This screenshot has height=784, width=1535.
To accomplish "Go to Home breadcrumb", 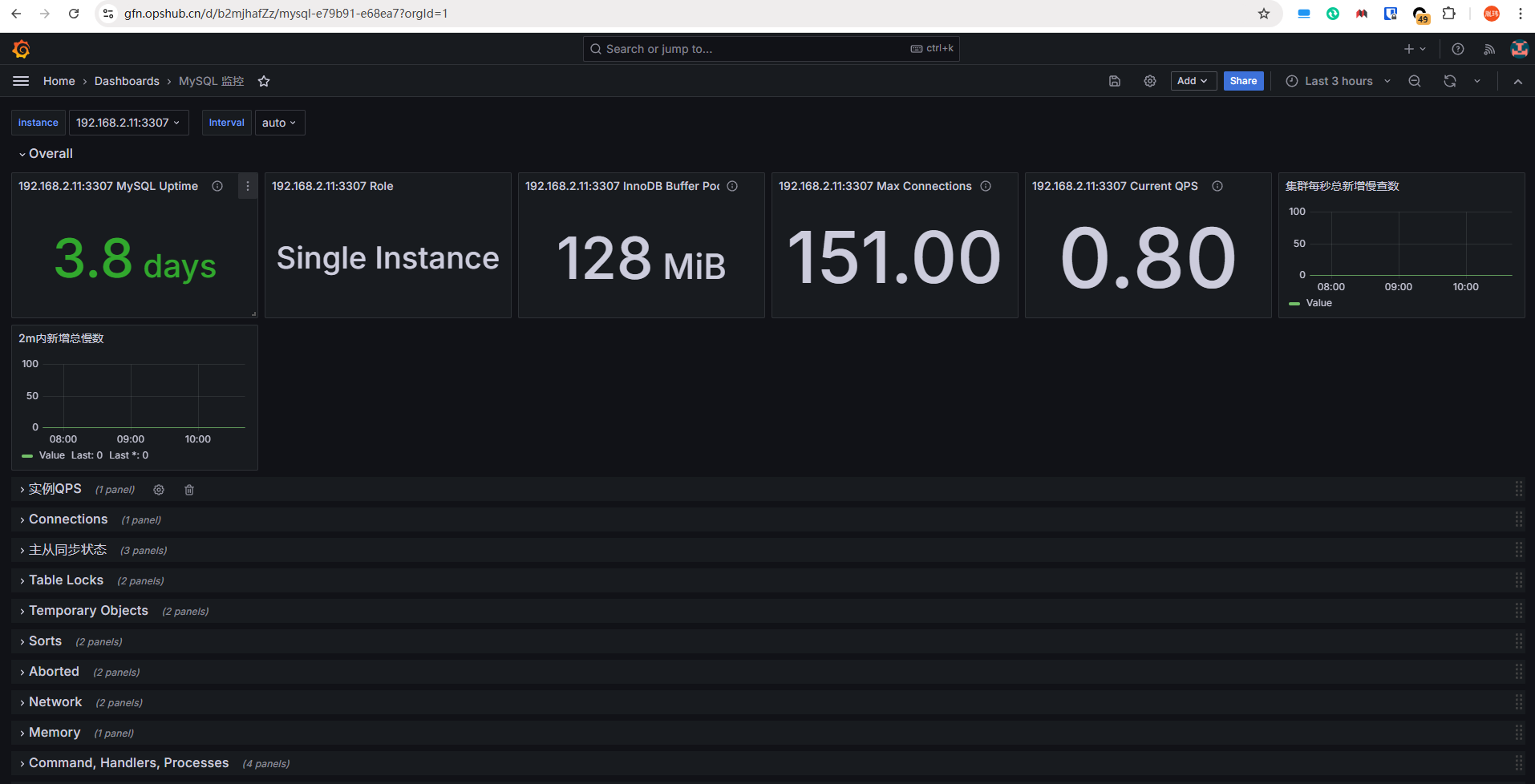I will point(59,81).
